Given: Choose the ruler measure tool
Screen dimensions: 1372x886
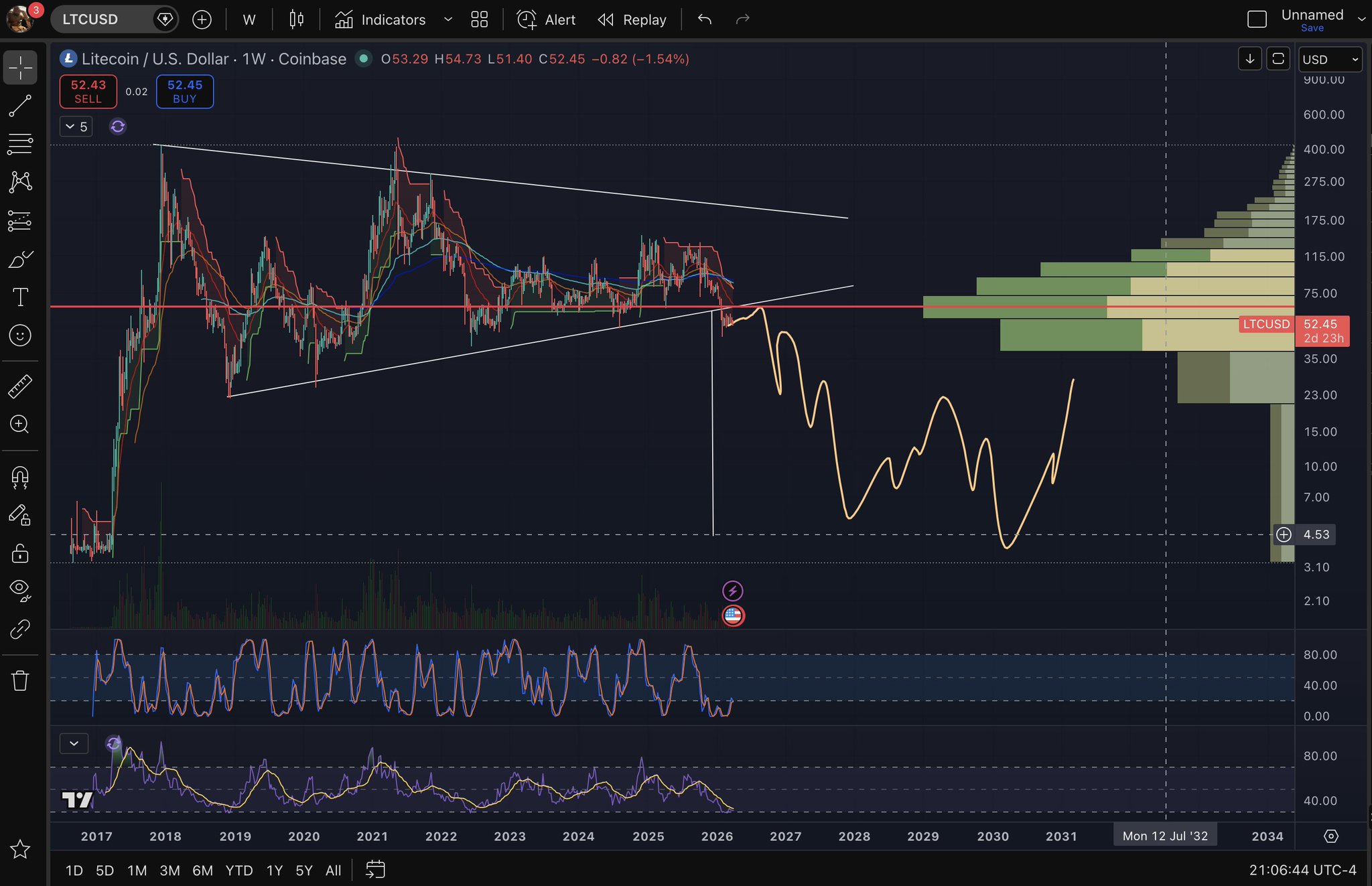Looking at the screenshot, I should pyautogui.click(x=20, y=386).
